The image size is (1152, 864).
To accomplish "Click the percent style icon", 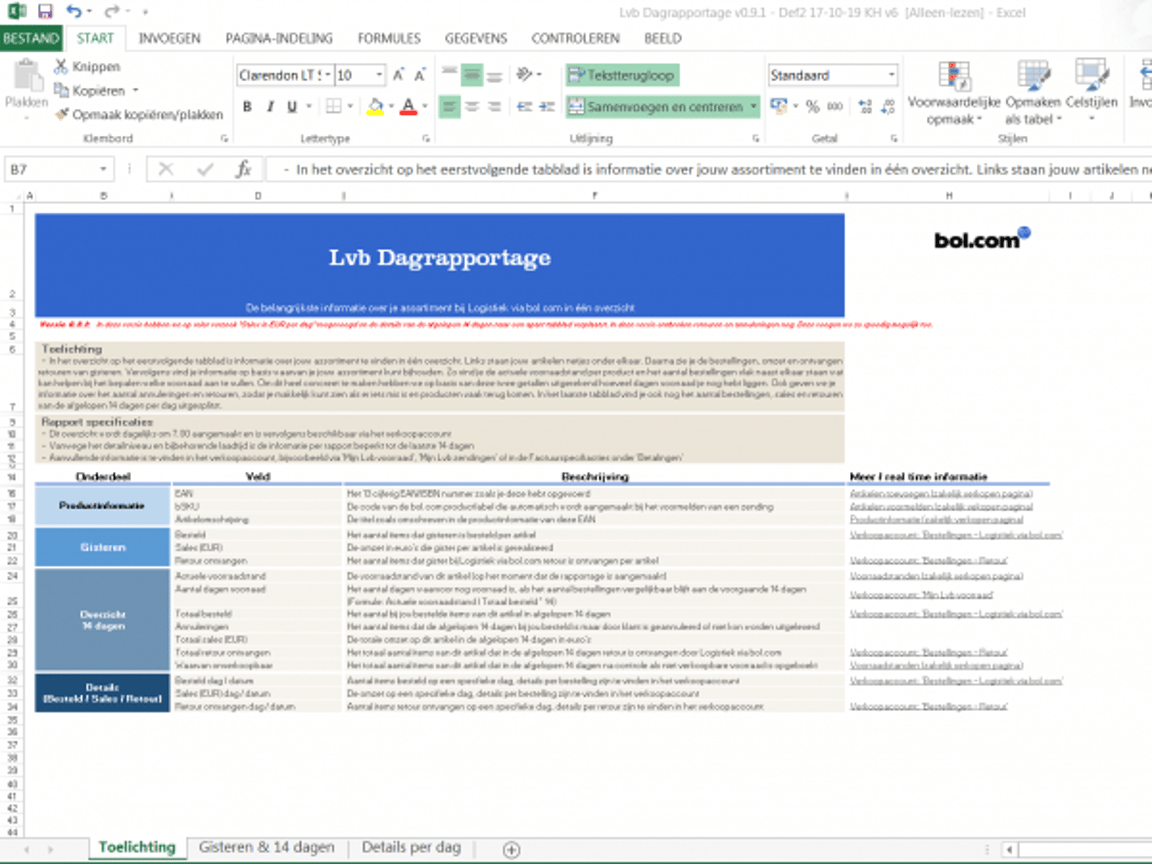I will click(812, 107).
